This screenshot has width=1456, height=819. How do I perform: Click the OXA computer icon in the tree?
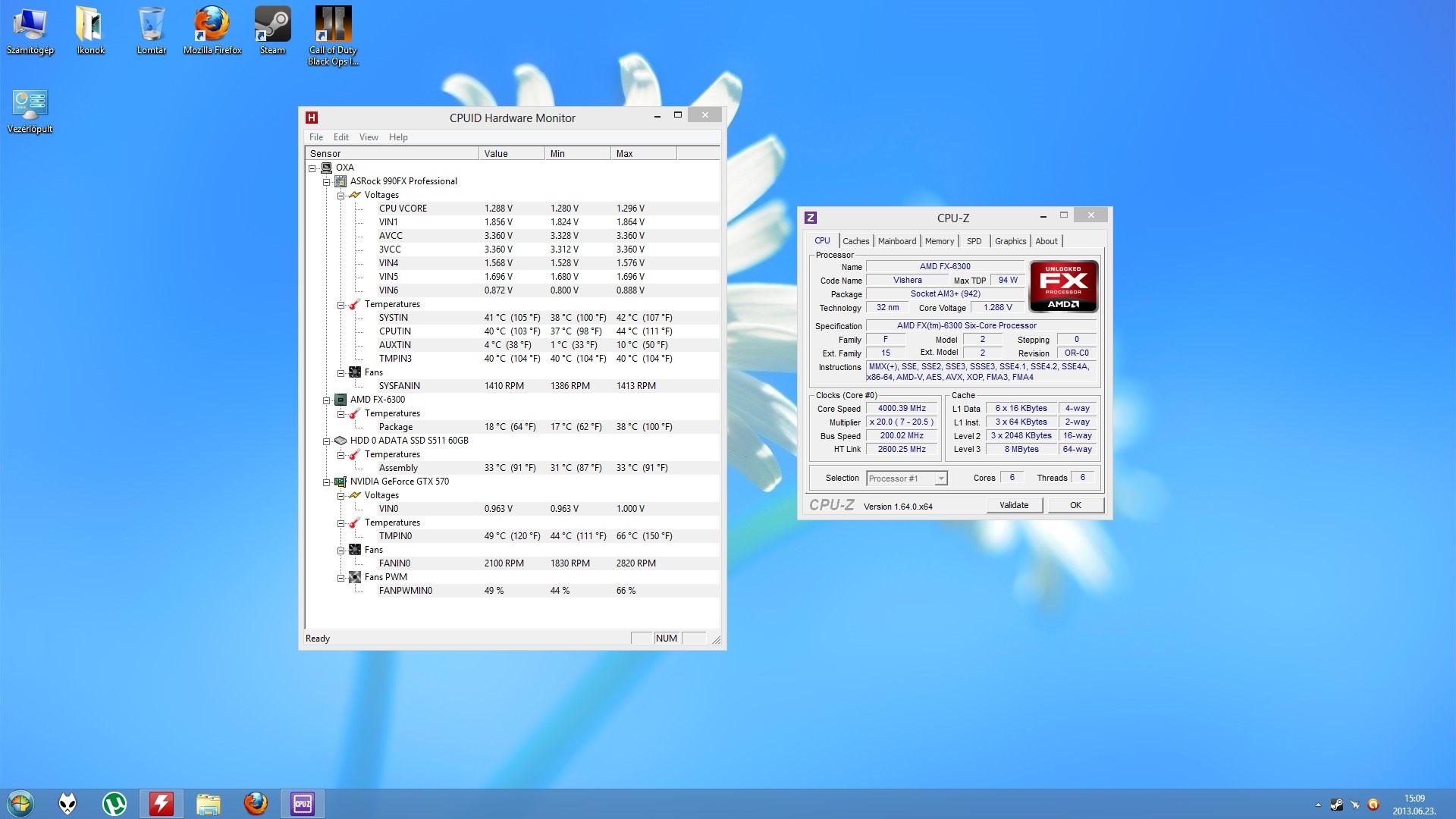click(326, 168)
